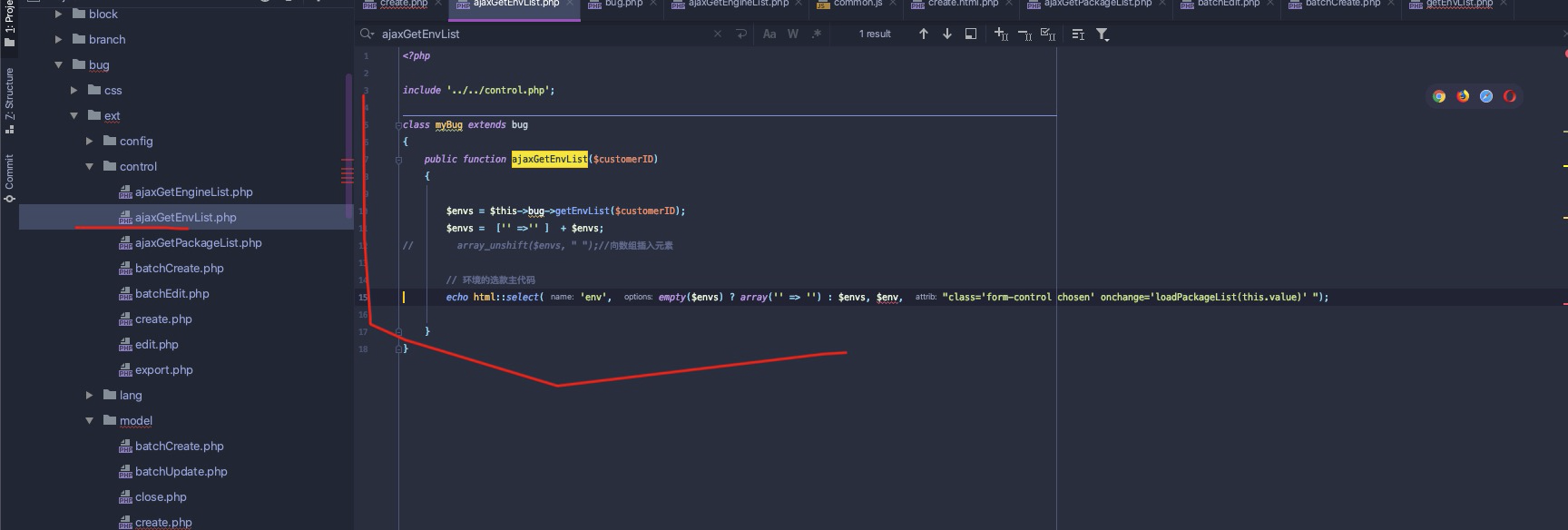Click the myBug class name
Screen dimensions: 1568x530
449,124
